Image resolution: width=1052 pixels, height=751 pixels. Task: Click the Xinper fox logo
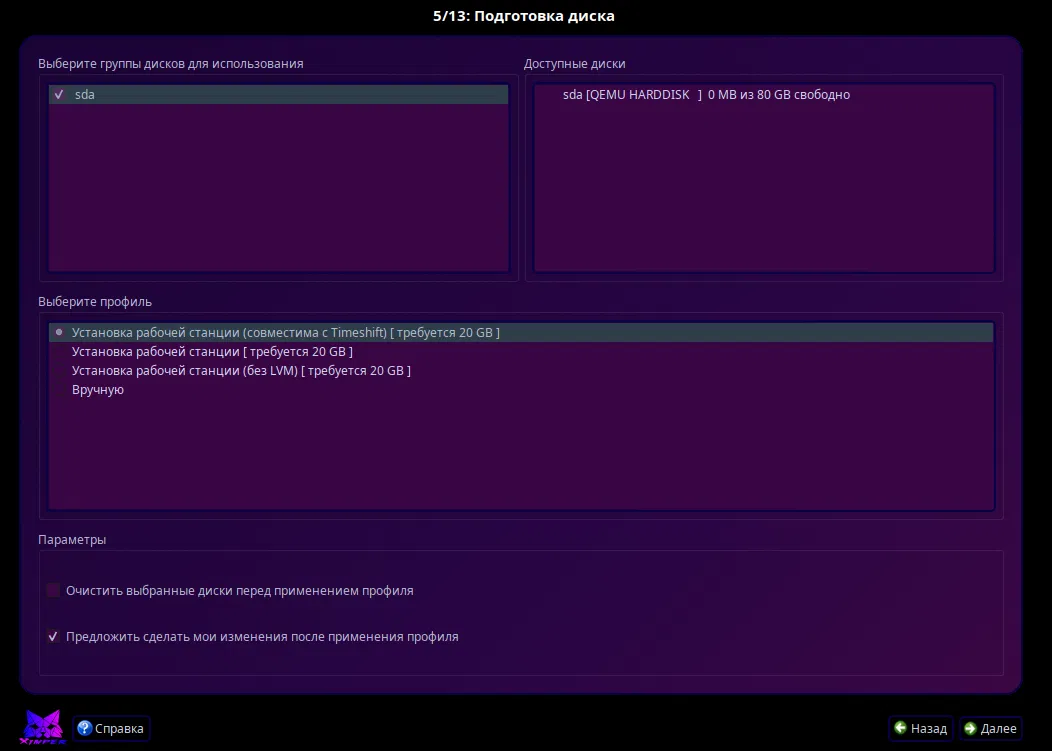(43, 728)
